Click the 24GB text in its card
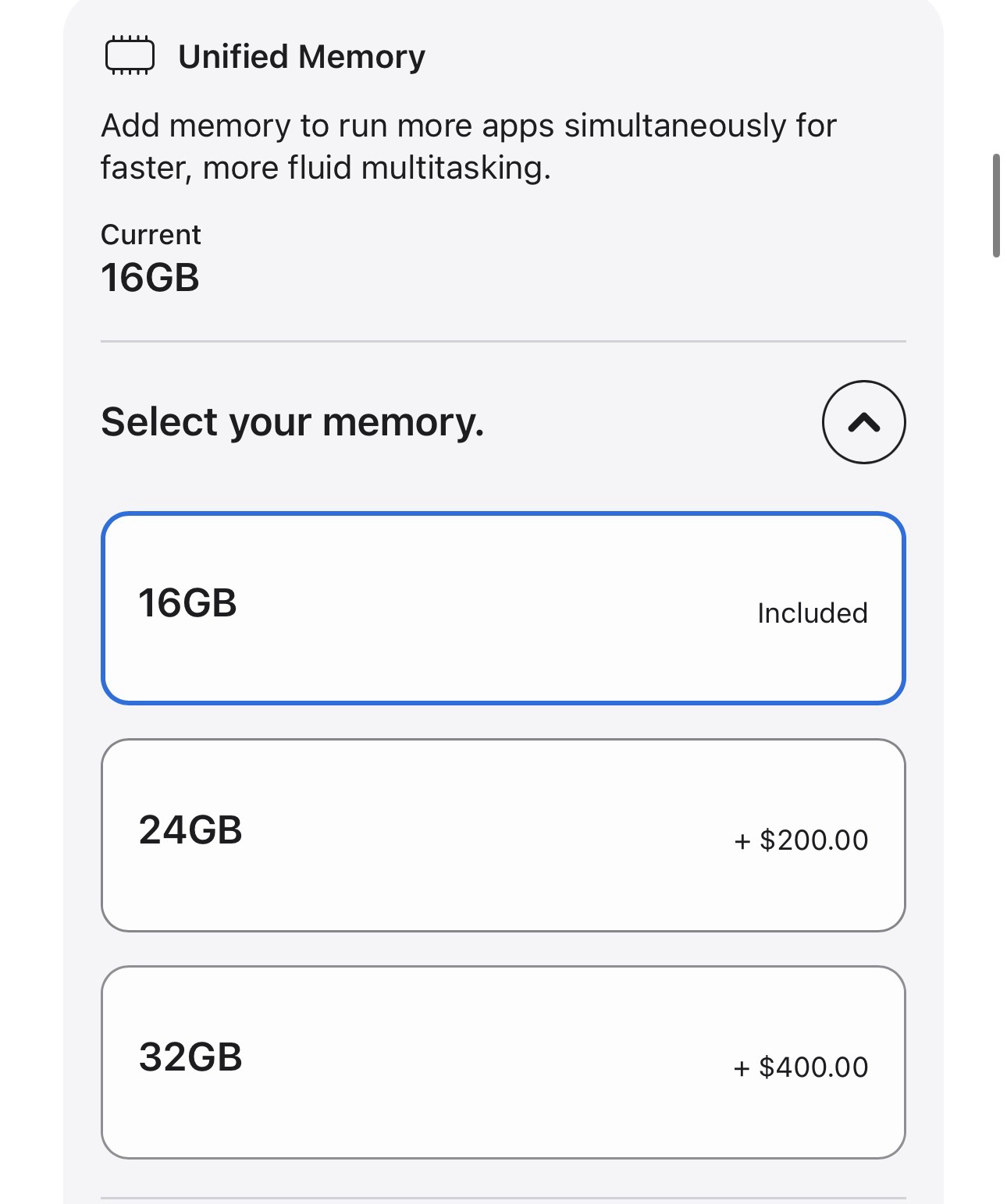Viewport: 1007px width, 1204px height. [x=190, y=829]
